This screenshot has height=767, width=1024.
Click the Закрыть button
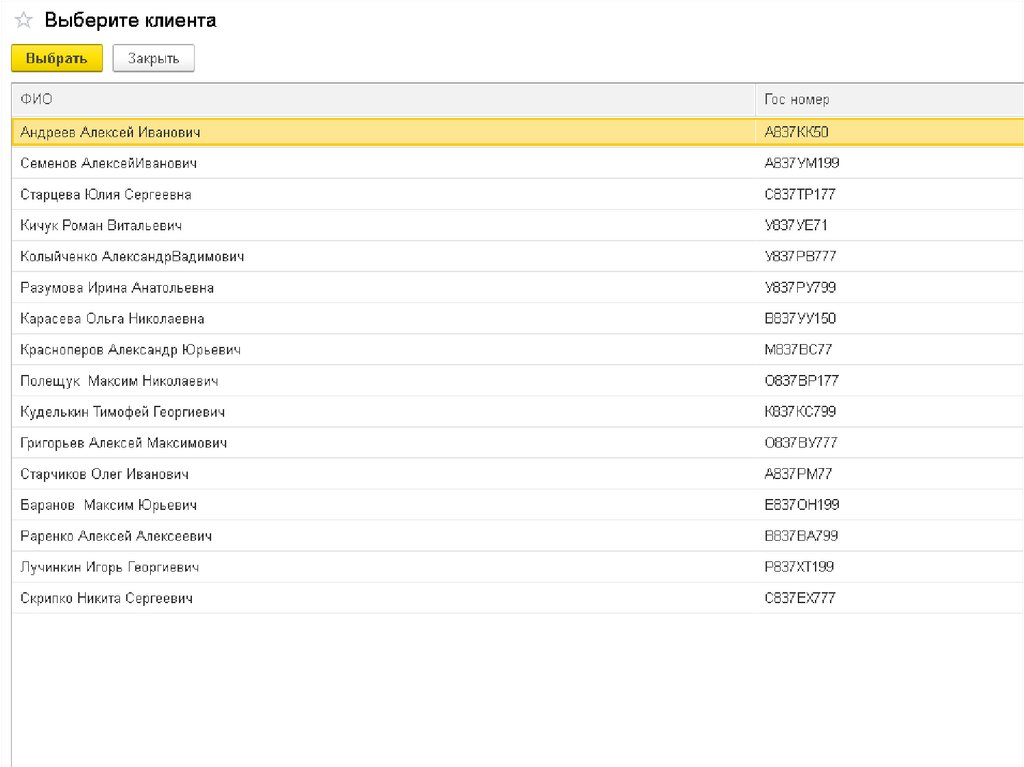[153, 59]
